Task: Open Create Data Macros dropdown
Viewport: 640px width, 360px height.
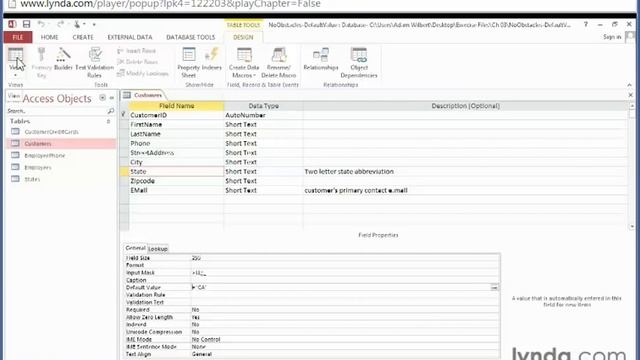Action: coord(244,62)
